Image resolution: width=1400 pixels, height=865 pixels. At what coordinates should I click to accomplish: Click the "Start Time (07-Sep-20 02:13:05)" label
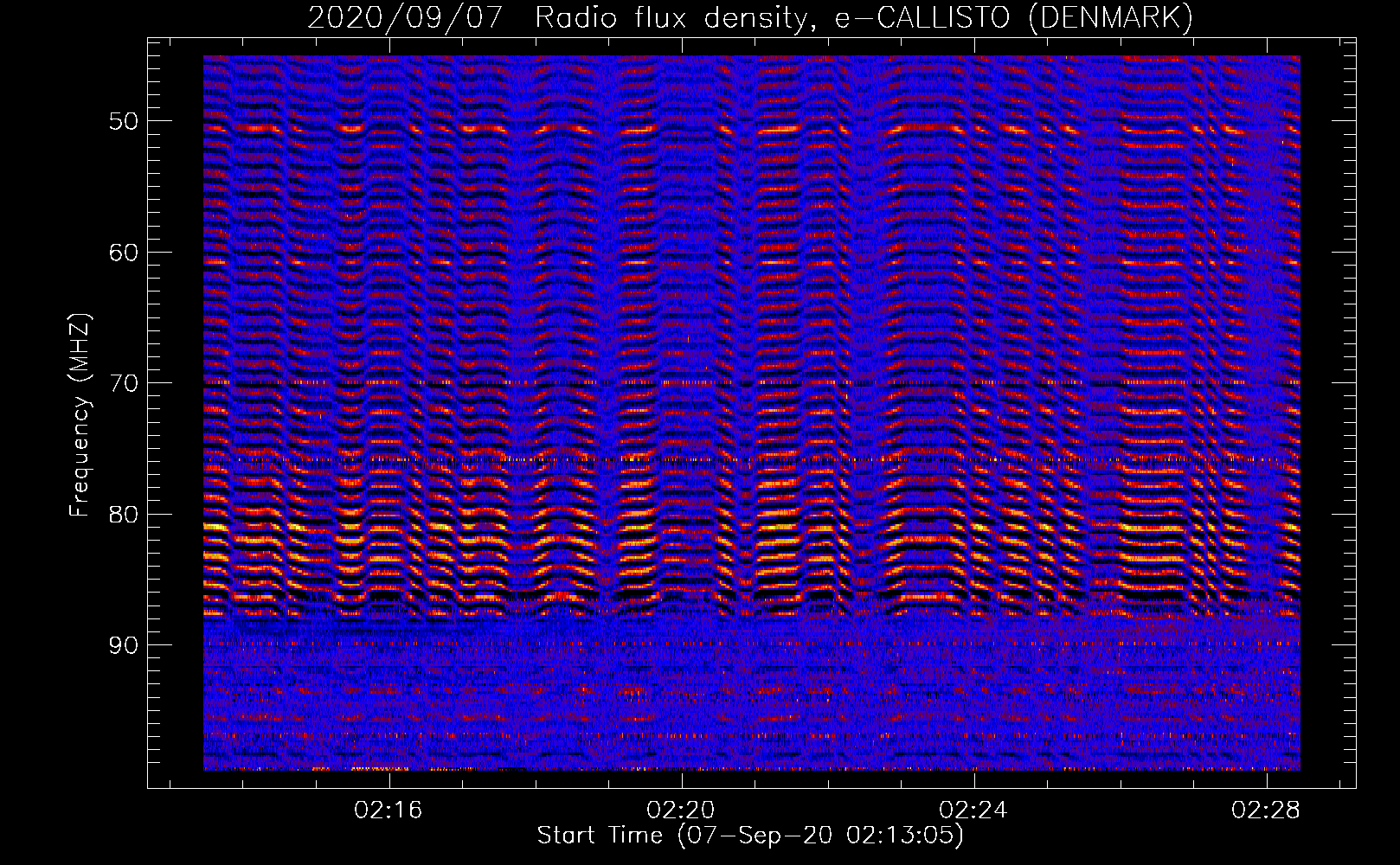click(x=750, y=836)
